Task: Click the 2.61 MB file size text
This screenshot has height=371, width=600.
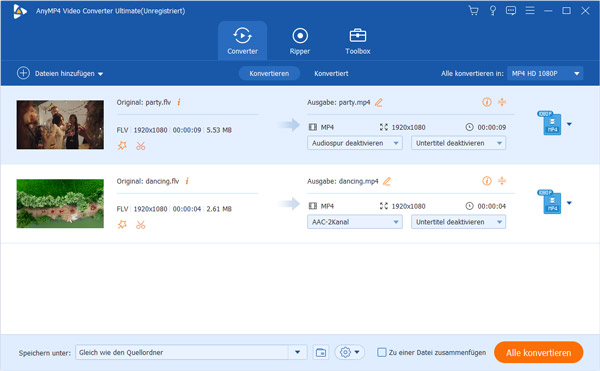Action: click(219, 209)
